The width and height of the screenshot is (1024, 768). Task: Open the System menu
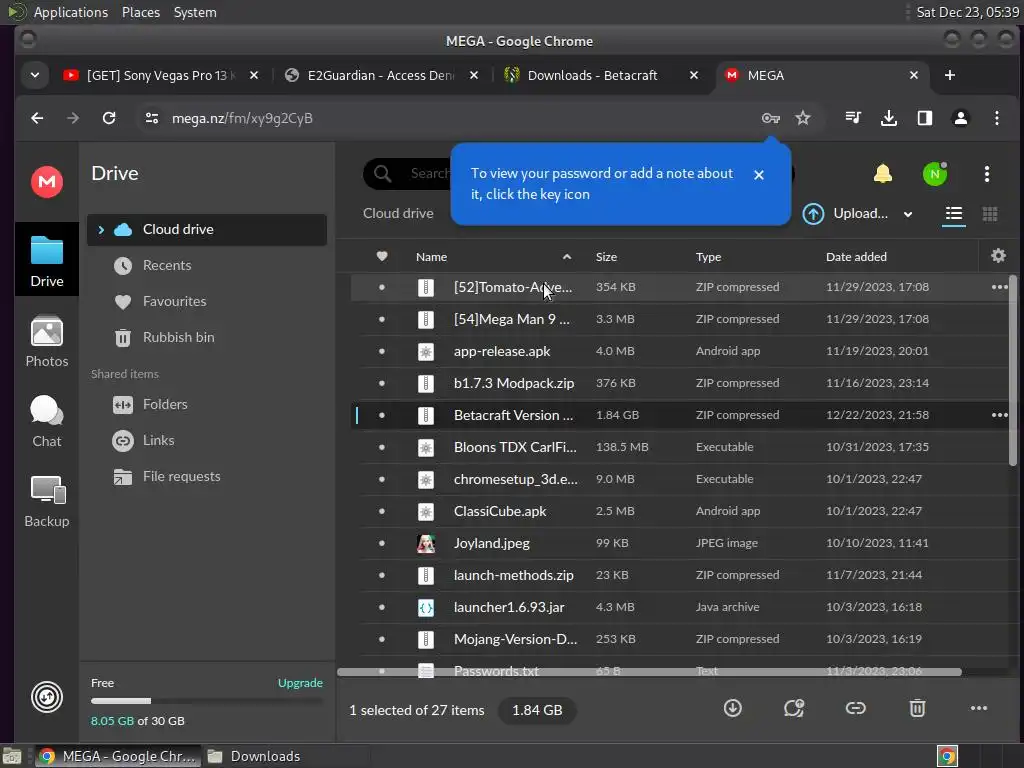pyautogui.click(x=195, y=12)
